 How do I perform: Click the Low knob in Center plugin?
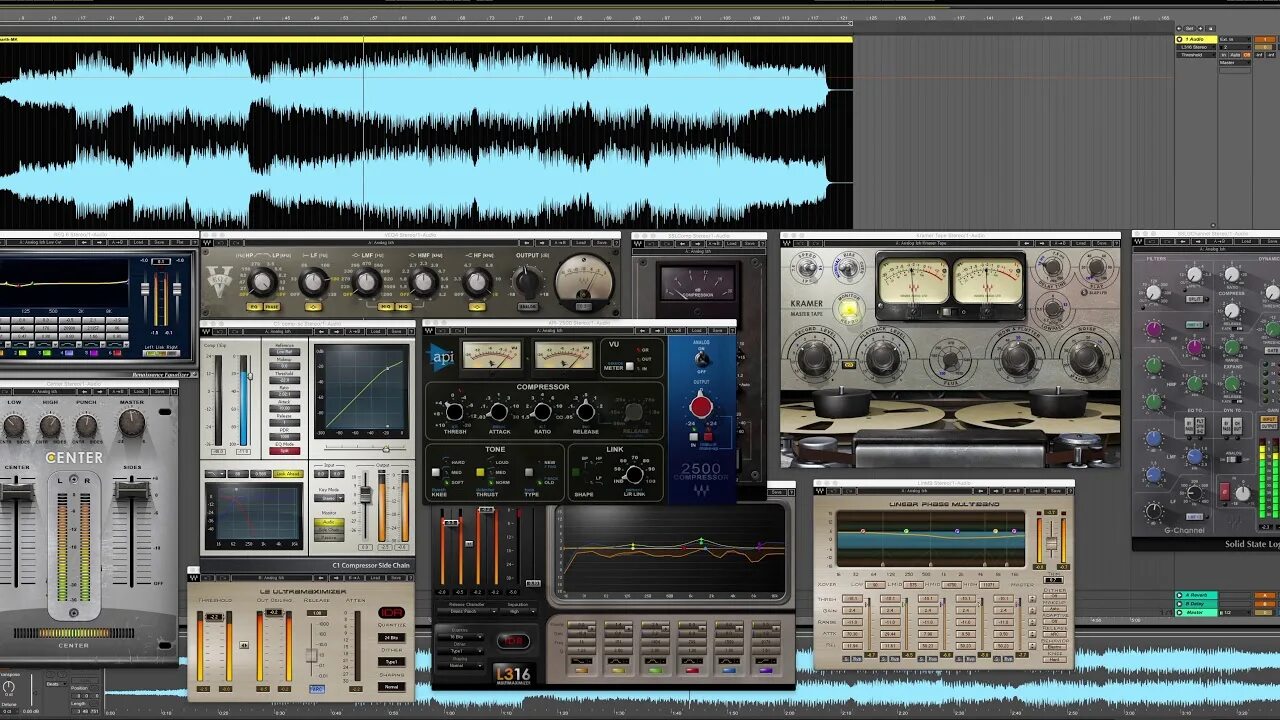(14, 427)
